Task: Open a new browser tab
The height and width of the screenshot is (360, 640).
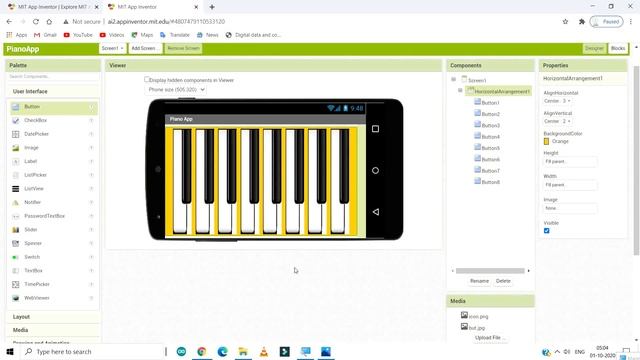Action: tap(212, 7)
